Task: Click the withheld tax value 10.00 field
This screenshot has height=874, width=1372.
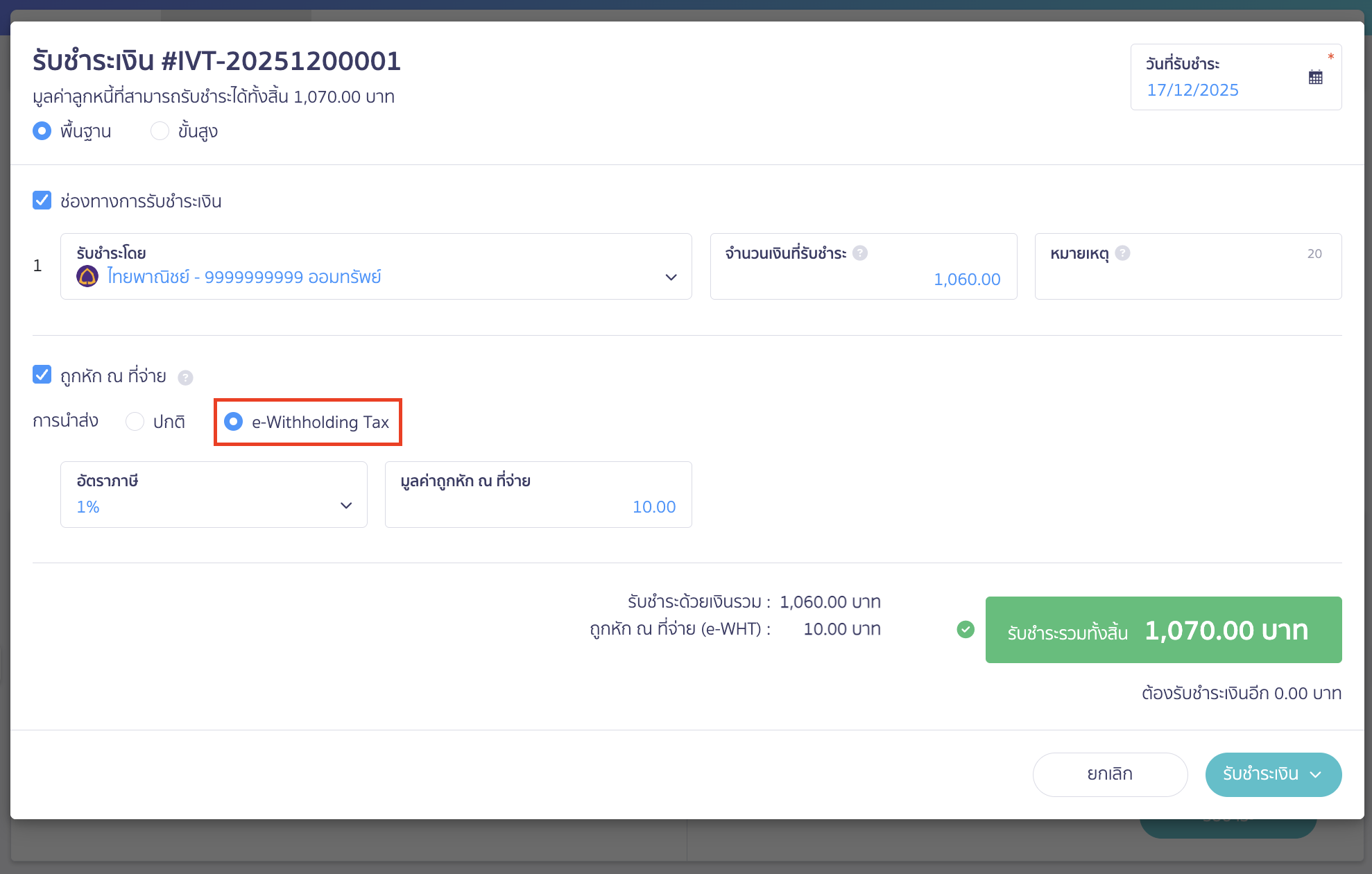Action: 538,506
